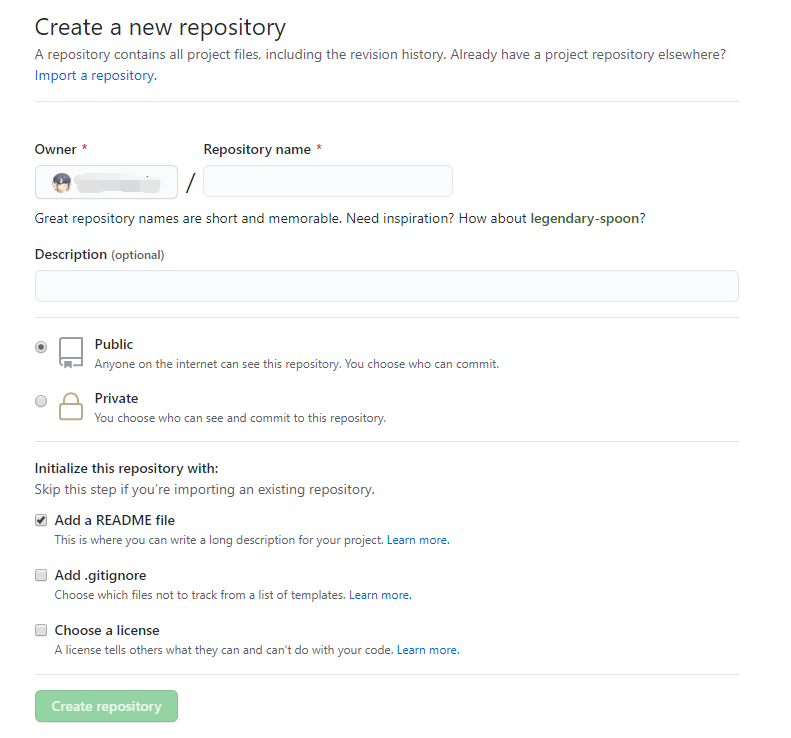Use the suggested name legendary-spoon
The image size is (791, 738).
click(585, 218)
